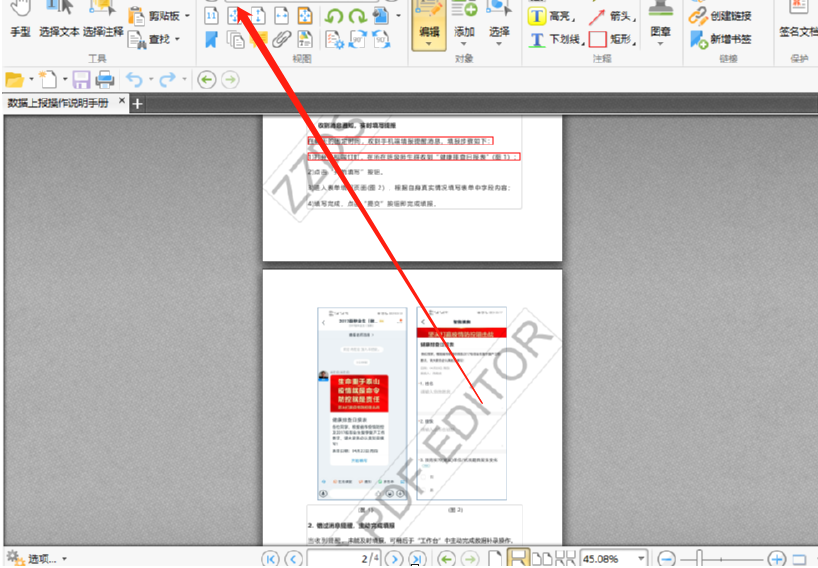Click the Fit Height page view icon
Viewport: 818px width, 568px height.
click(258, 16)
